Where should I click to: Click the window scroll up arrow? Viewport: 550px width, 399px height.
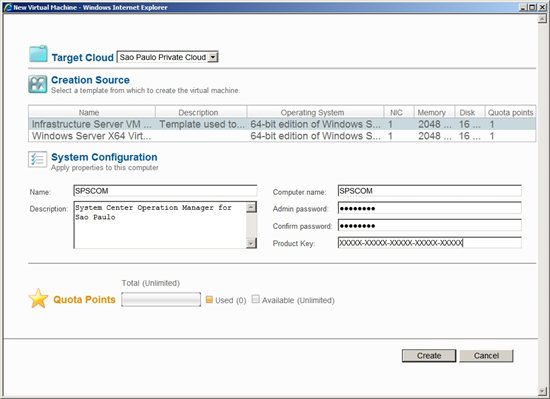point(542,19)
